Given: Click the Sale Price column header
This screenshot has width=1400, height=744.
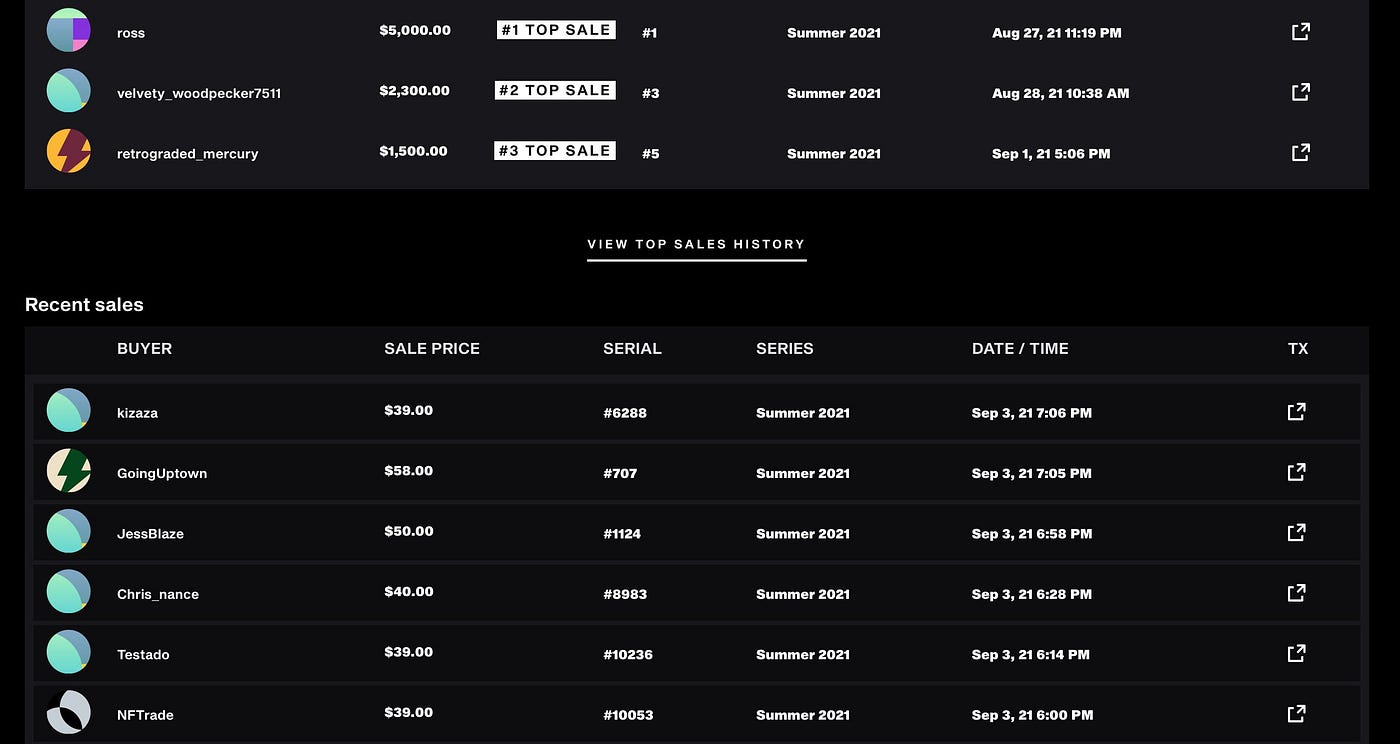Looking at the screenshot, I should coord(432,349).
